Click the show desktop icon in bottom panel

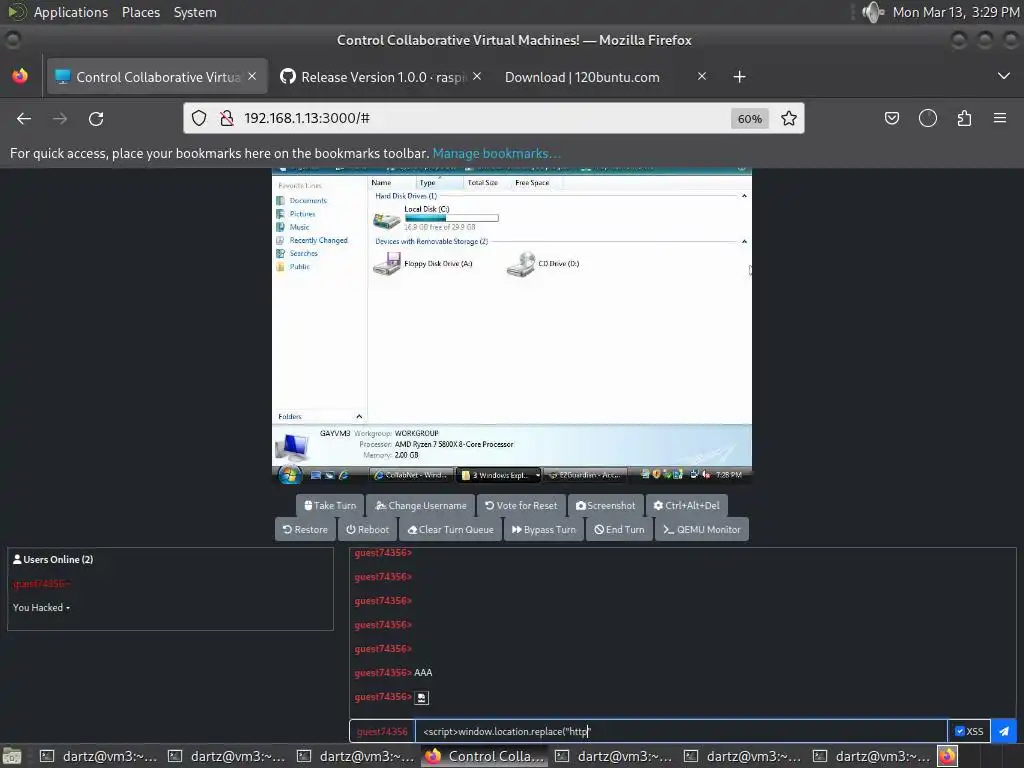pyautogui.click(x=12, y=756)
